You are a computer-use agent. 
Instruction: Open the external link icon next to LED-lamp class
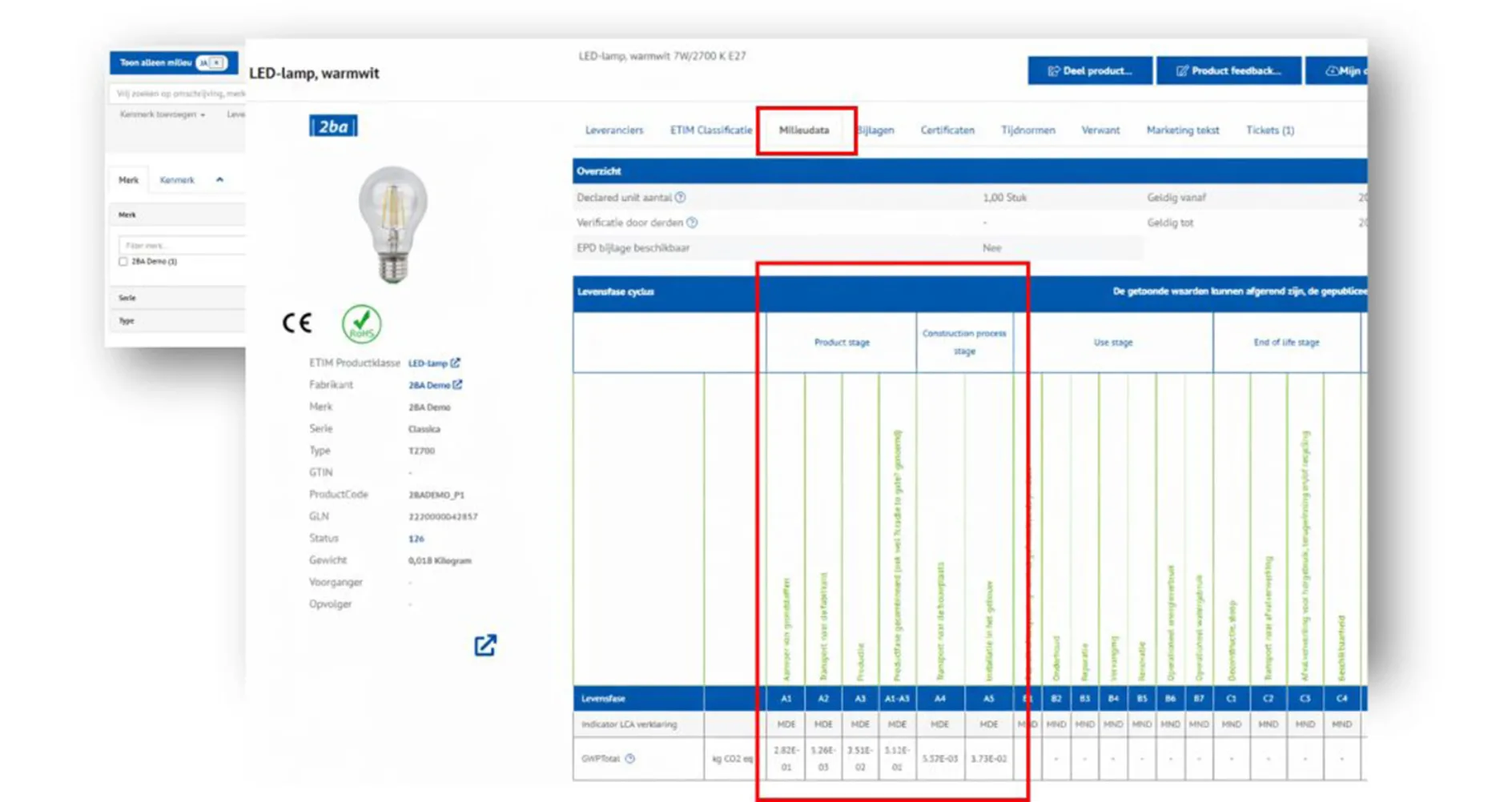coord(455,363)
